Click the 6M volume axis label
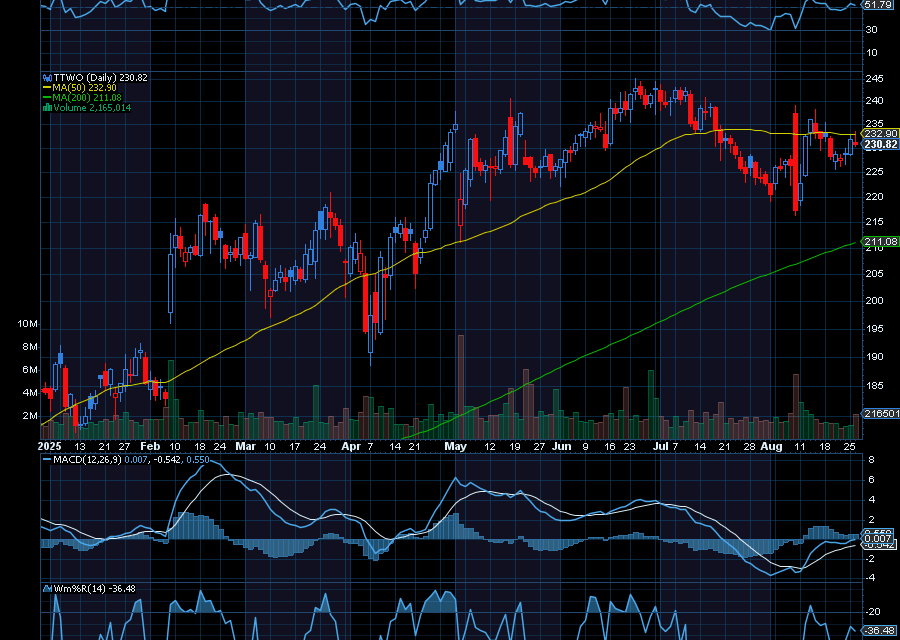This screenshot has width=900, height=640. pos(30,370)
